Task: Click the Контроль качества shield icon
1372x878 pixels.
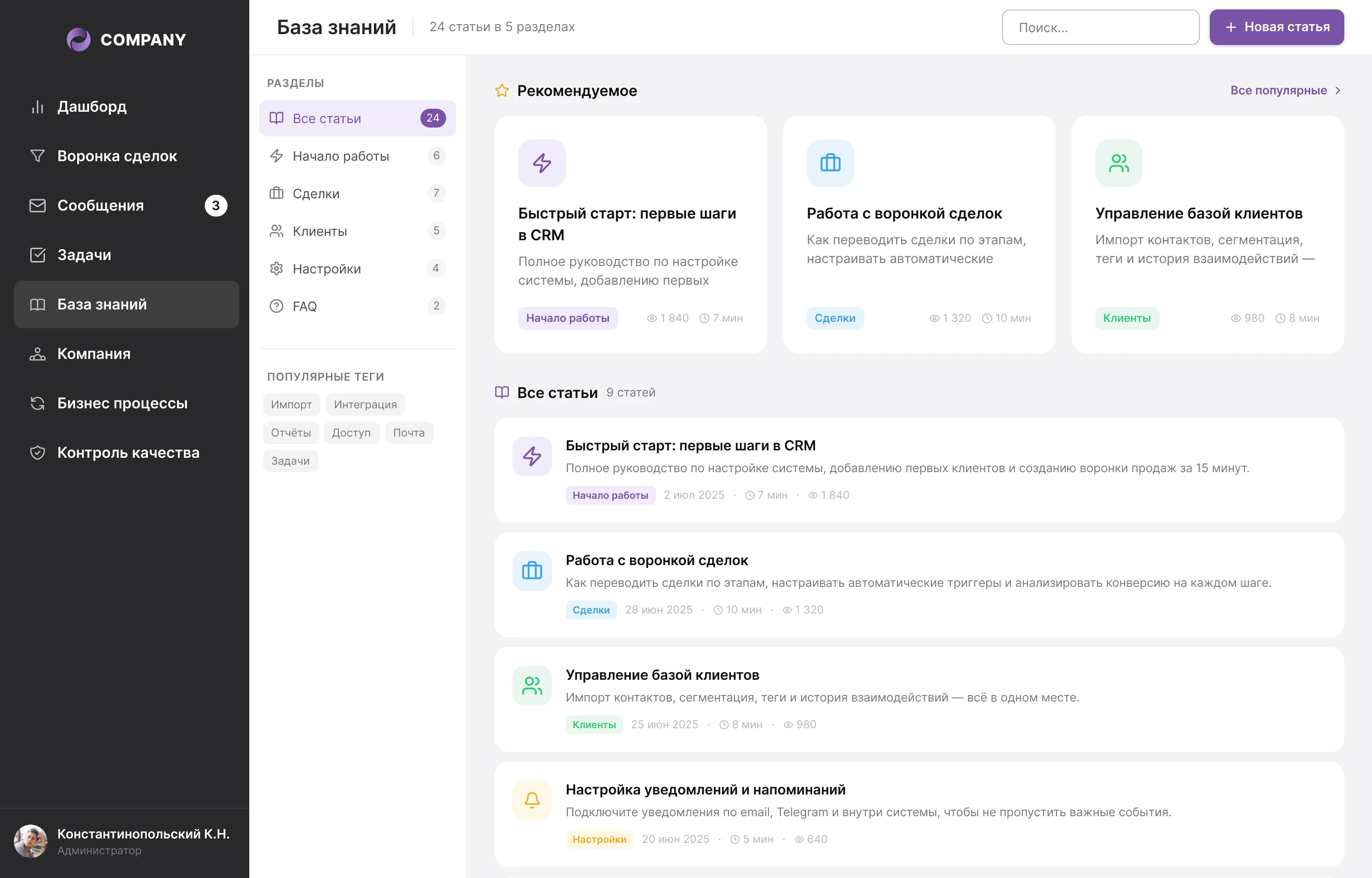Action: [38, 453]
